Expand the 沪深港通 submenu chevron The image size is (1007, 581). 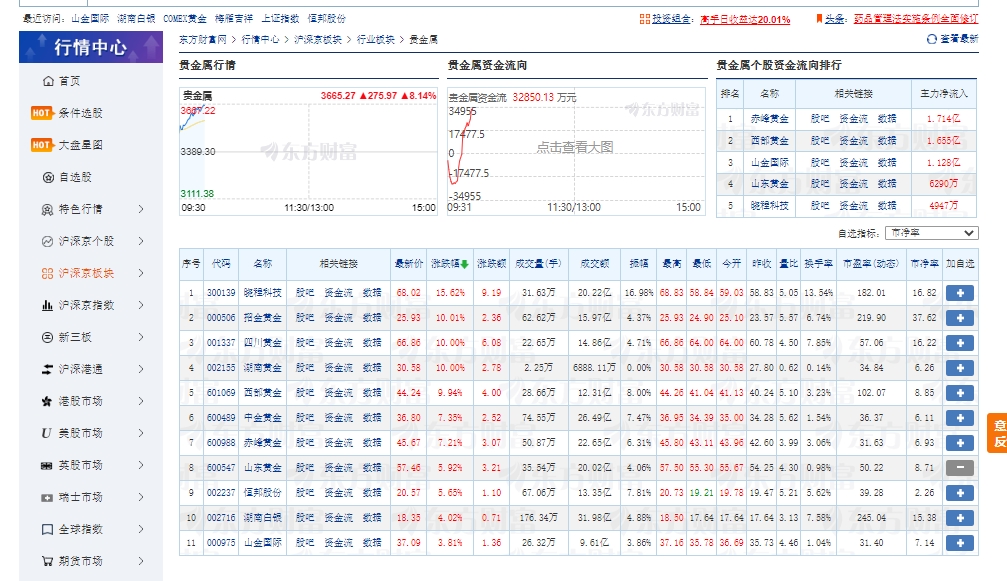point(141,370)
